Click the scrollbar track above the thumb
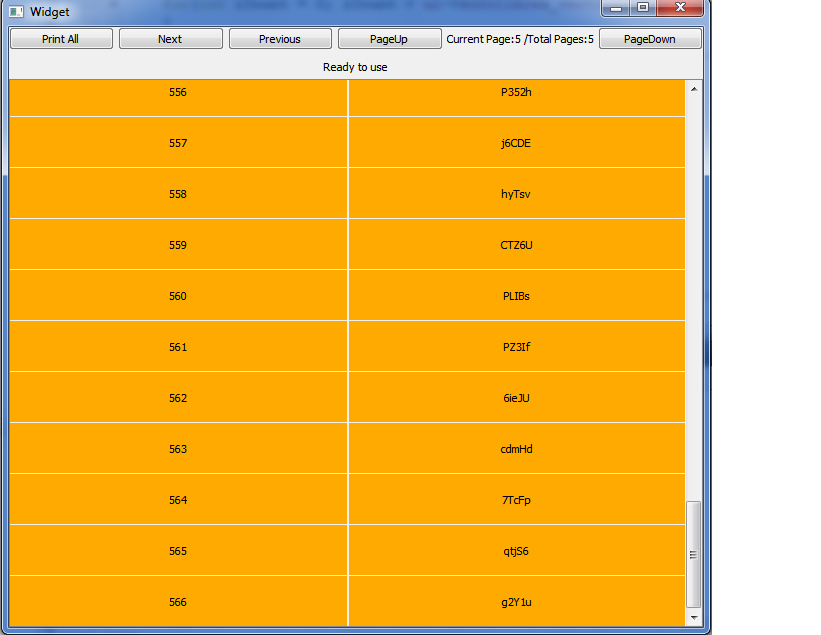The height and width of the screenshot is (635, 821). pos(694,300)
